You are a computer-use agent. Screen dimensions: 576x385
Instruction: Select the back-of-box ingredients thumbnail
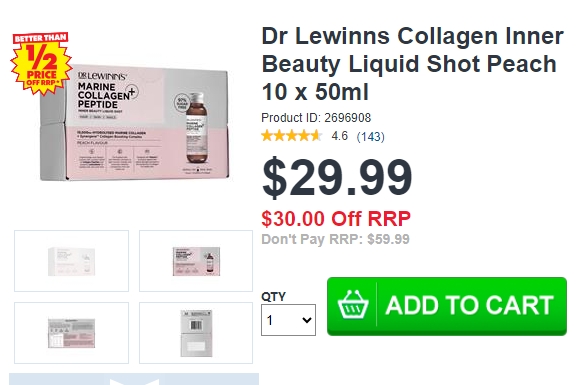(71, 333)
